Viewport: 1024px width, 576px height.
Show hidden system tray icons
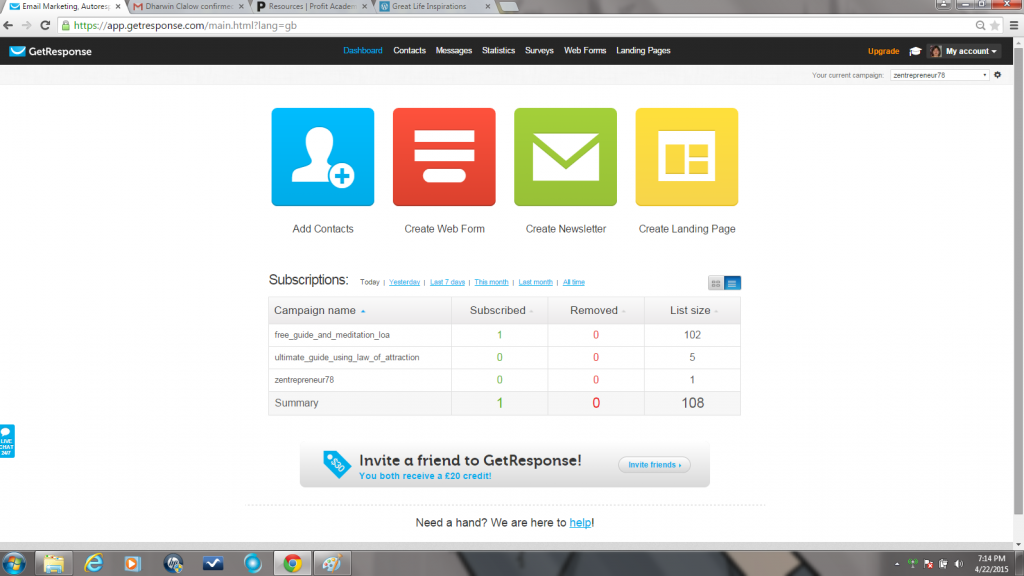point(897,564)
